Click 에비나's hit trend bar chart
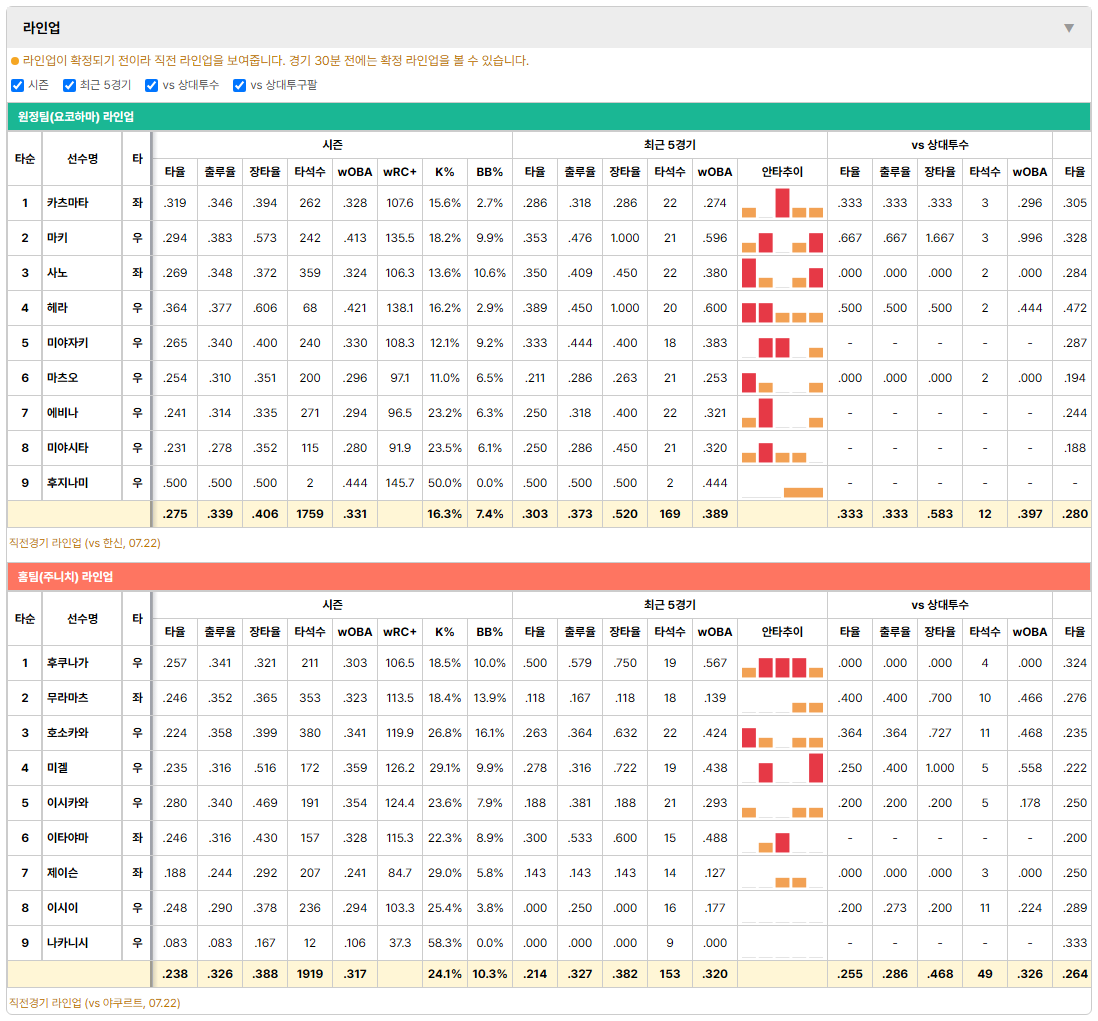The image size is (1098, 1021). pyautogui.click(x=782, y=413)
